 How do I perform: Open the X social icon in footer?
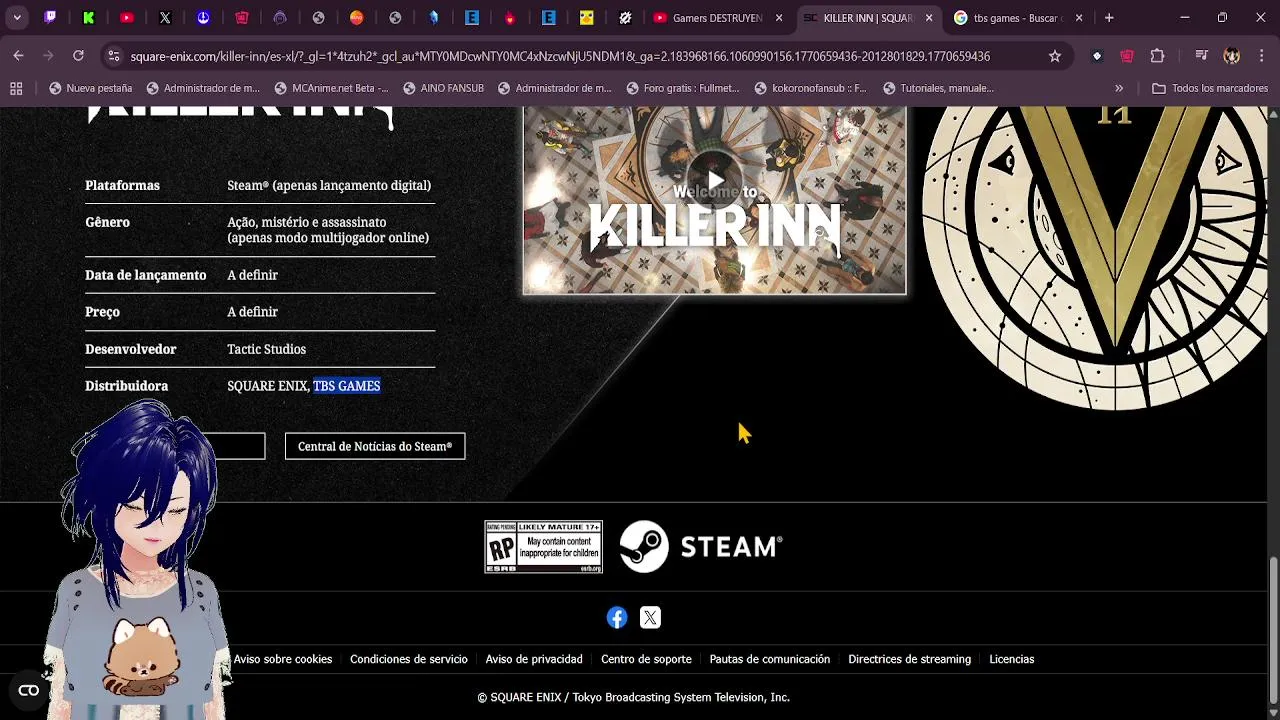pyautogui.click(x=650, y=618)
